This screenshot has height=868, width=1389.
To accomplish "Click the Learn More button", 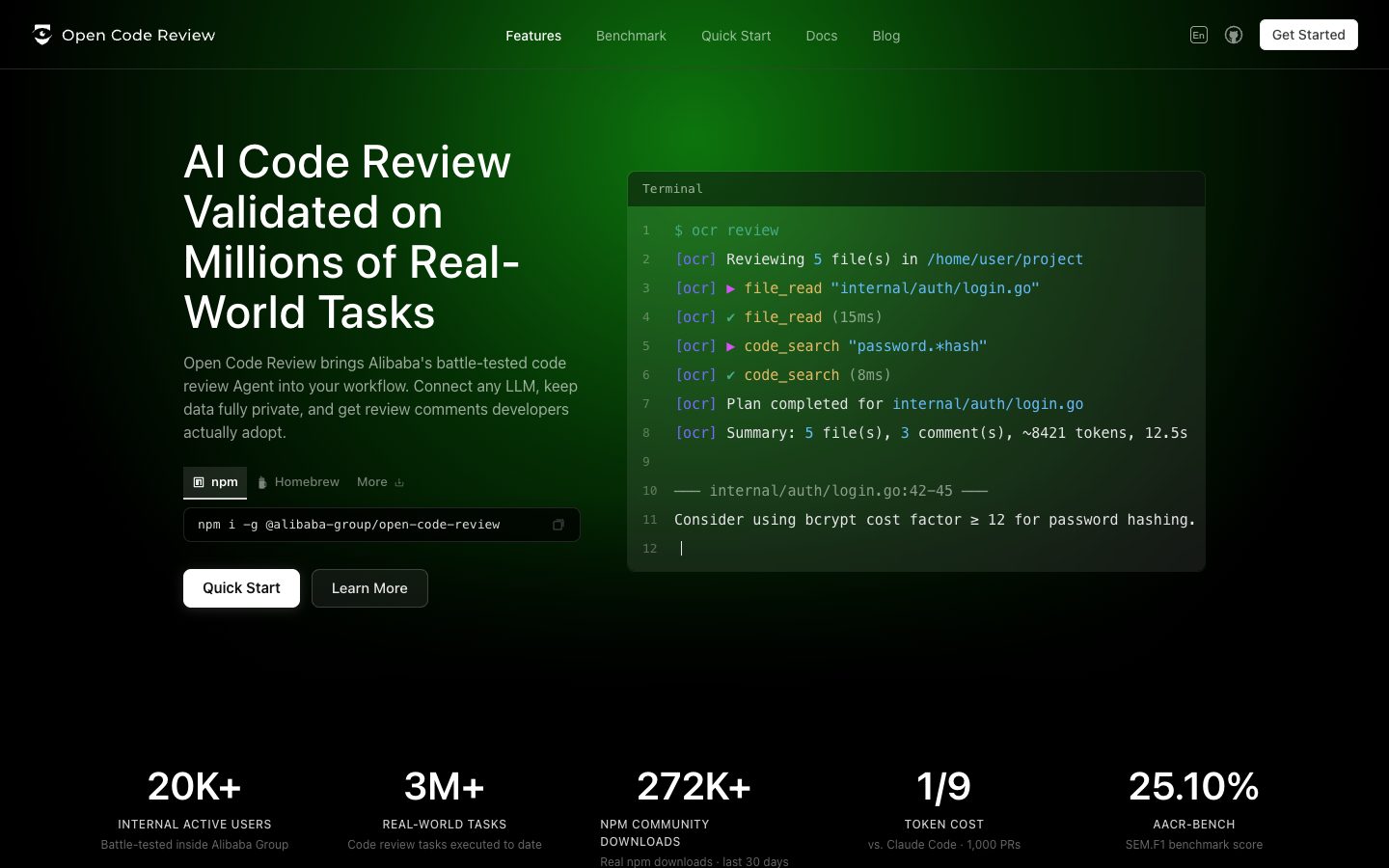I will tap(369, 588).
